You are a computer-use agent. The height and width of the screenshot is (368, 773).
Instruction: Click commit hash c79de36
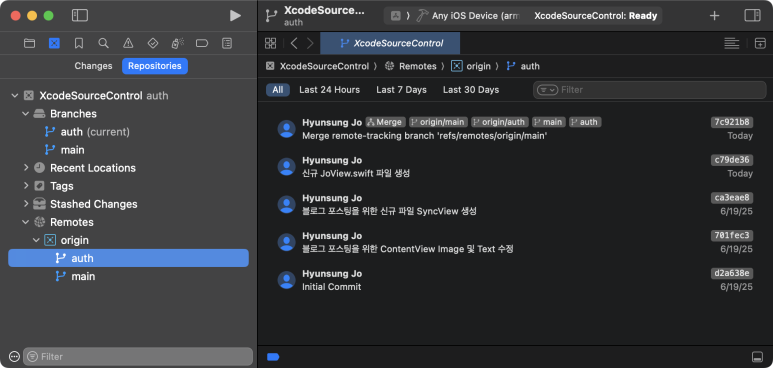[x=732, y=160]
